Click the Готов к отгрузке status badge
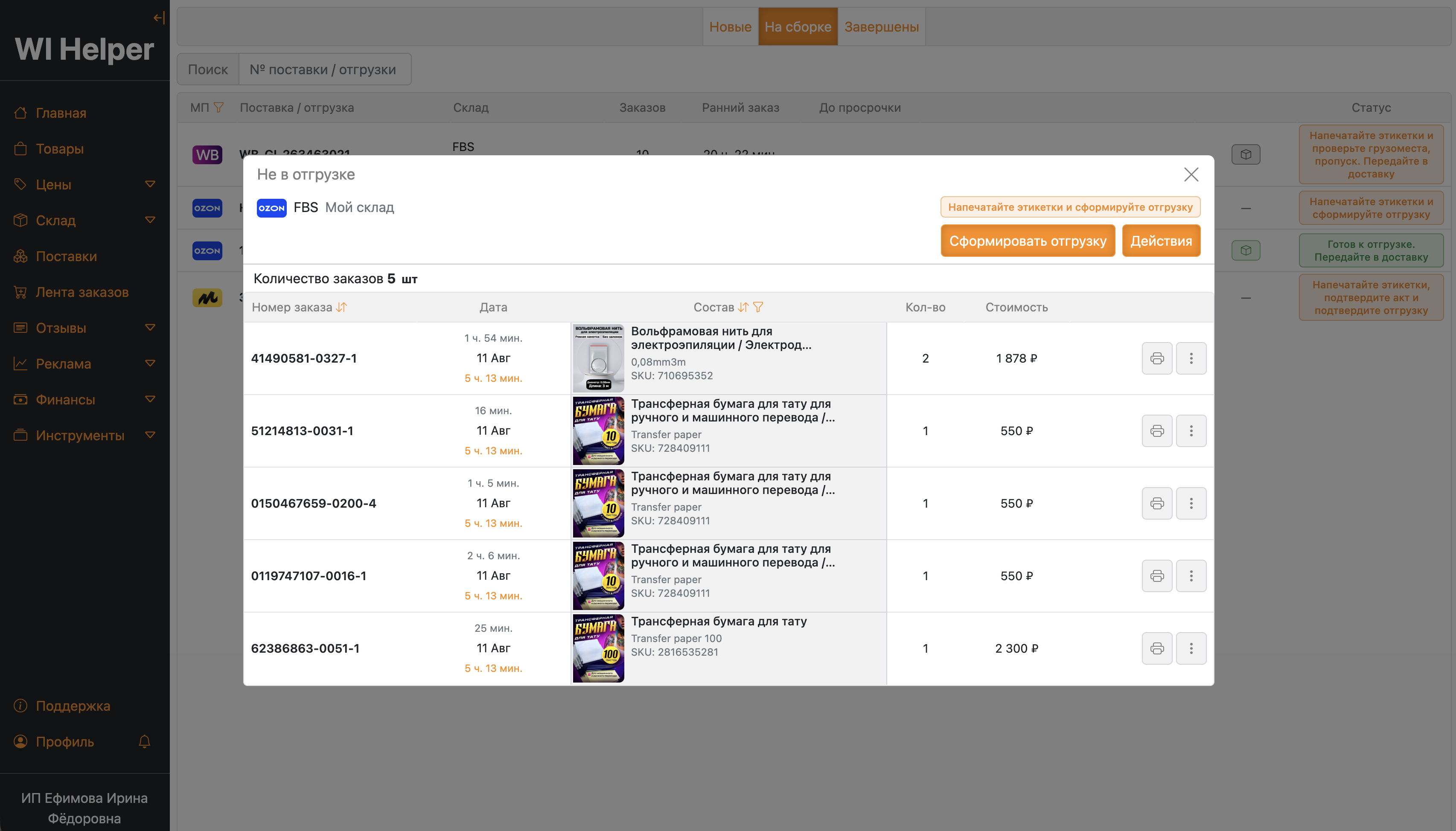Image resolution: width=1456 pixels, height=831 pixels. click(x=1371, y=250)
